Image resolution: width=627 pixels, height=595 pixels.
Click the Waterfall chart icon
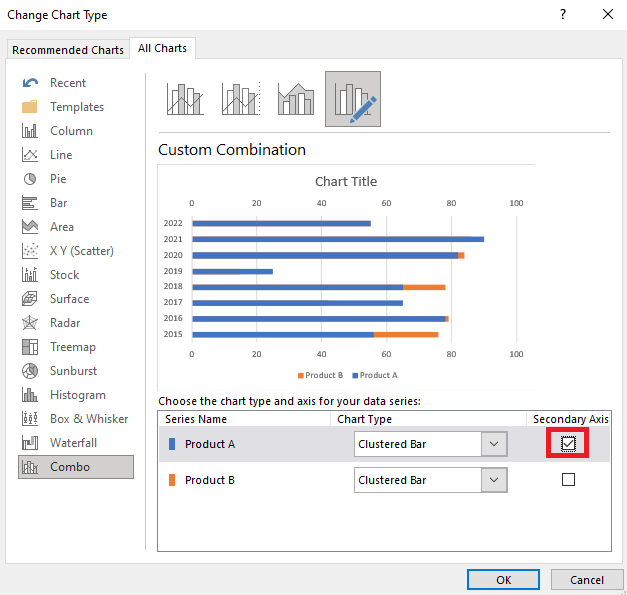coord(30,443)
